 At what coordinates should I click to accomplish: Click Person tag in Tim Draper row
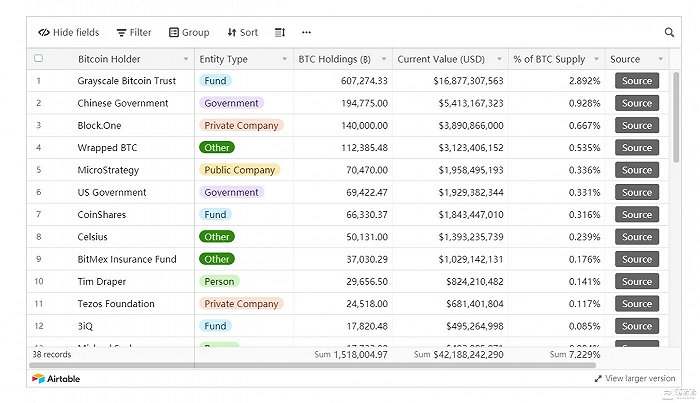pos(219,282)
